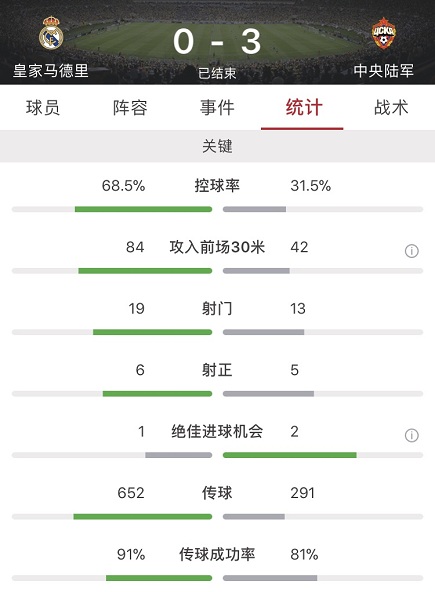The image size is (435, 592).
Task: Tap the 中央陆军 team name
Action: 384,71
